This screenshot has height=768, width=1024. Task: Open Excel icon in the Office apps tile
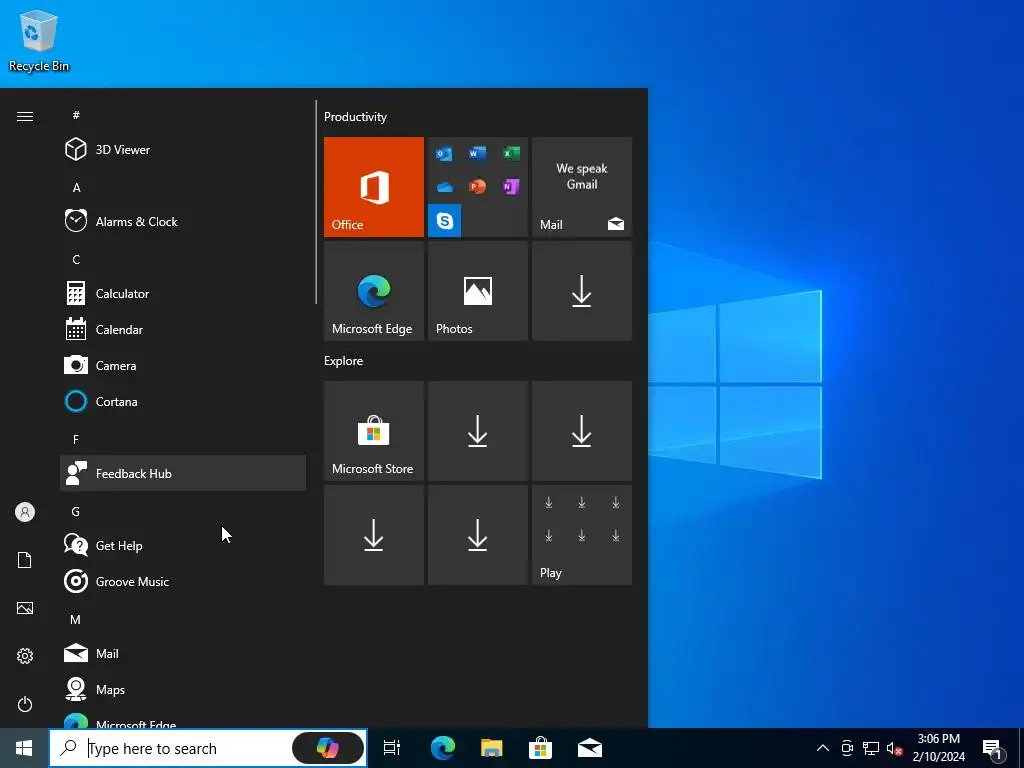tap(511, 153)
